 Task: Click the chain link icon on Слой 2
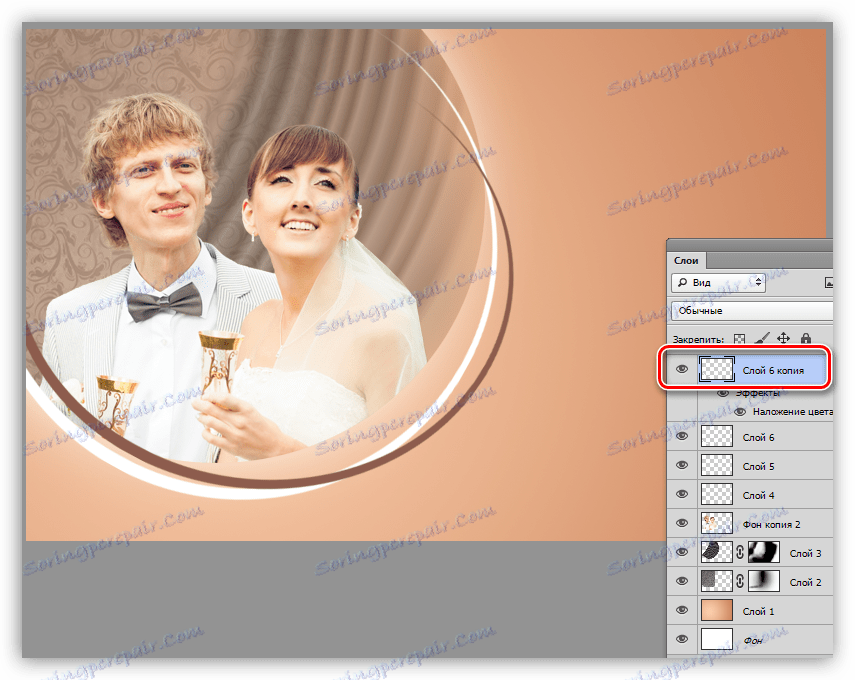[x=739, y=581]
